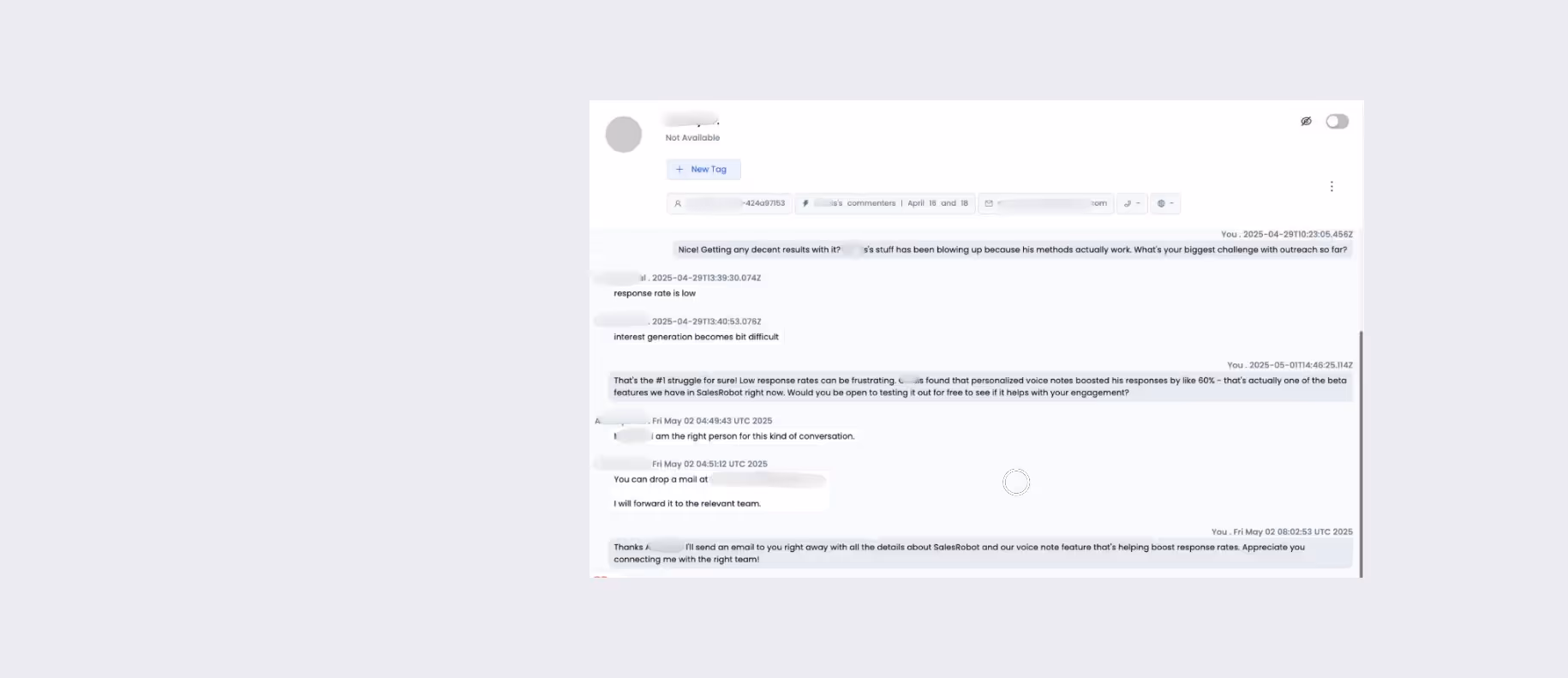Click the contact's round avatar
The image size is (1568, 678).
tap(624, 135)
